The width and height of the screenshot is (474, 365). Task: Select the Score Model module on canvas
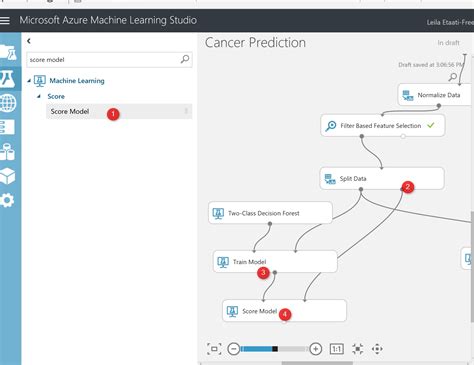(x=284, y=311)
